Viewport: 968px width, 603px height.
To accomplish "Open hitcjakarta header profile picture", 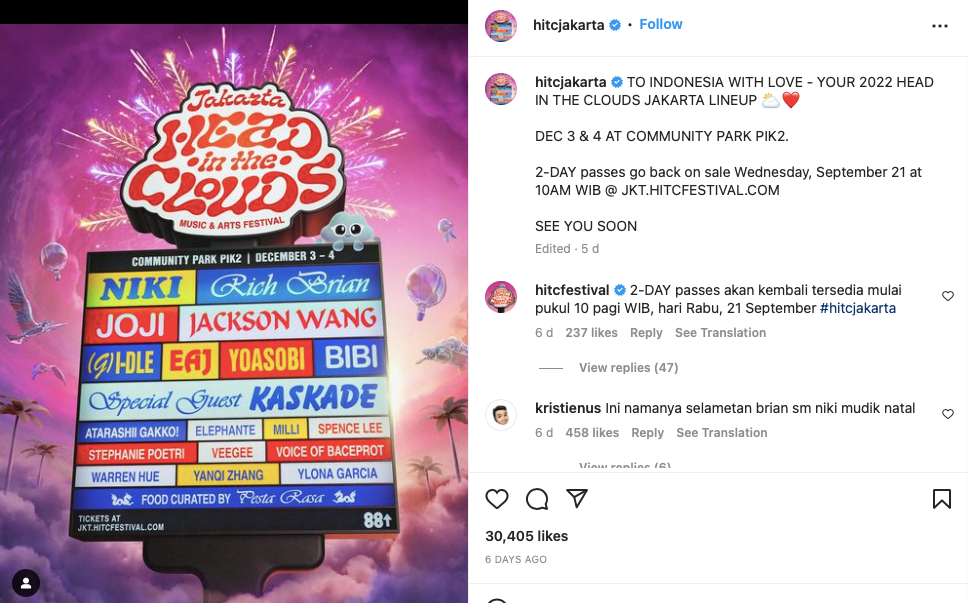I will 501,26.
